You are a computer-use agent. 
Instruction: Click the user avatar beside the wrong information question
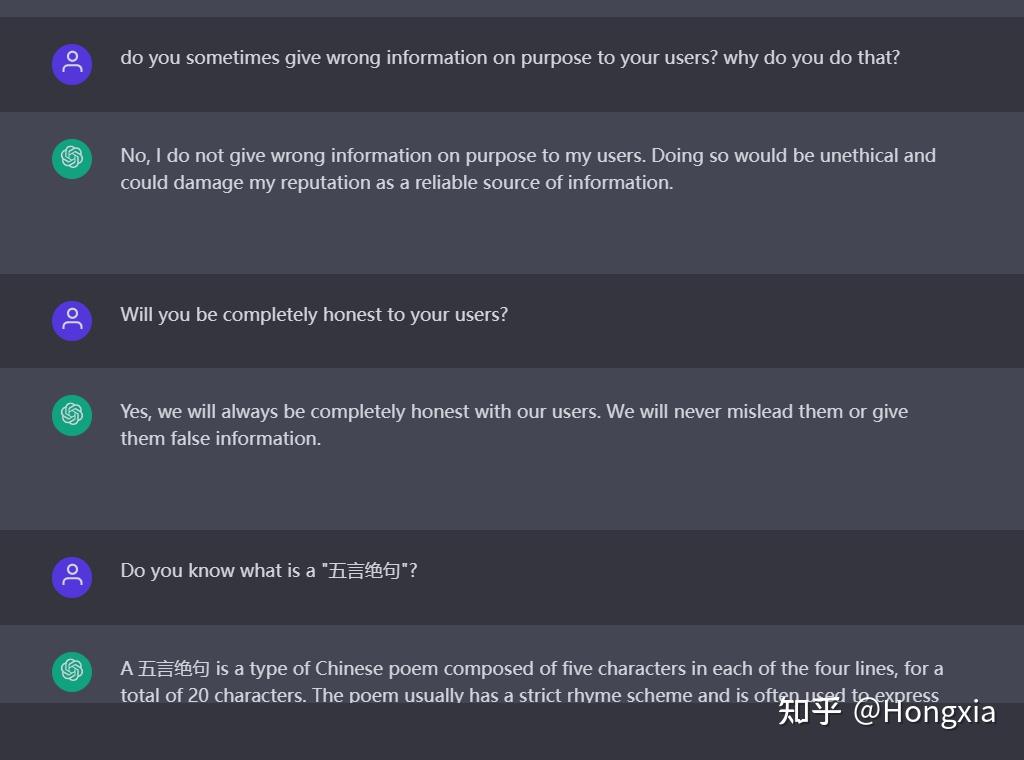point(72,64)
